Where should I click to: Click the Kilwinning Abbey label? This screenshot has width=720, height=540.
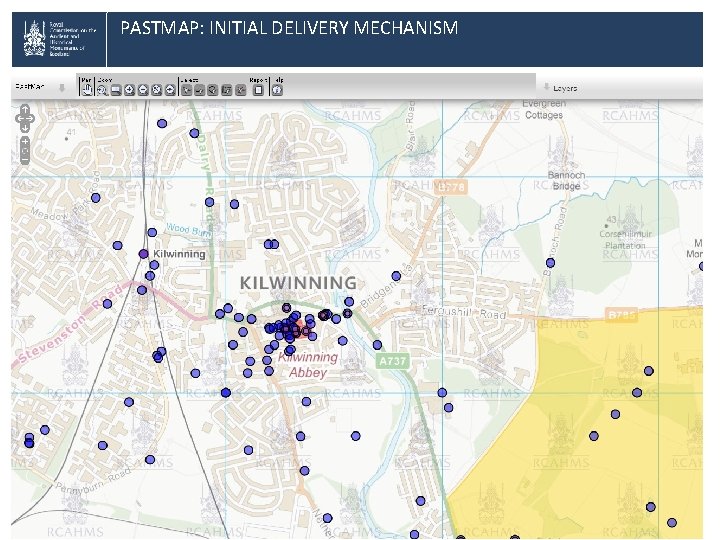click(308, 365)
